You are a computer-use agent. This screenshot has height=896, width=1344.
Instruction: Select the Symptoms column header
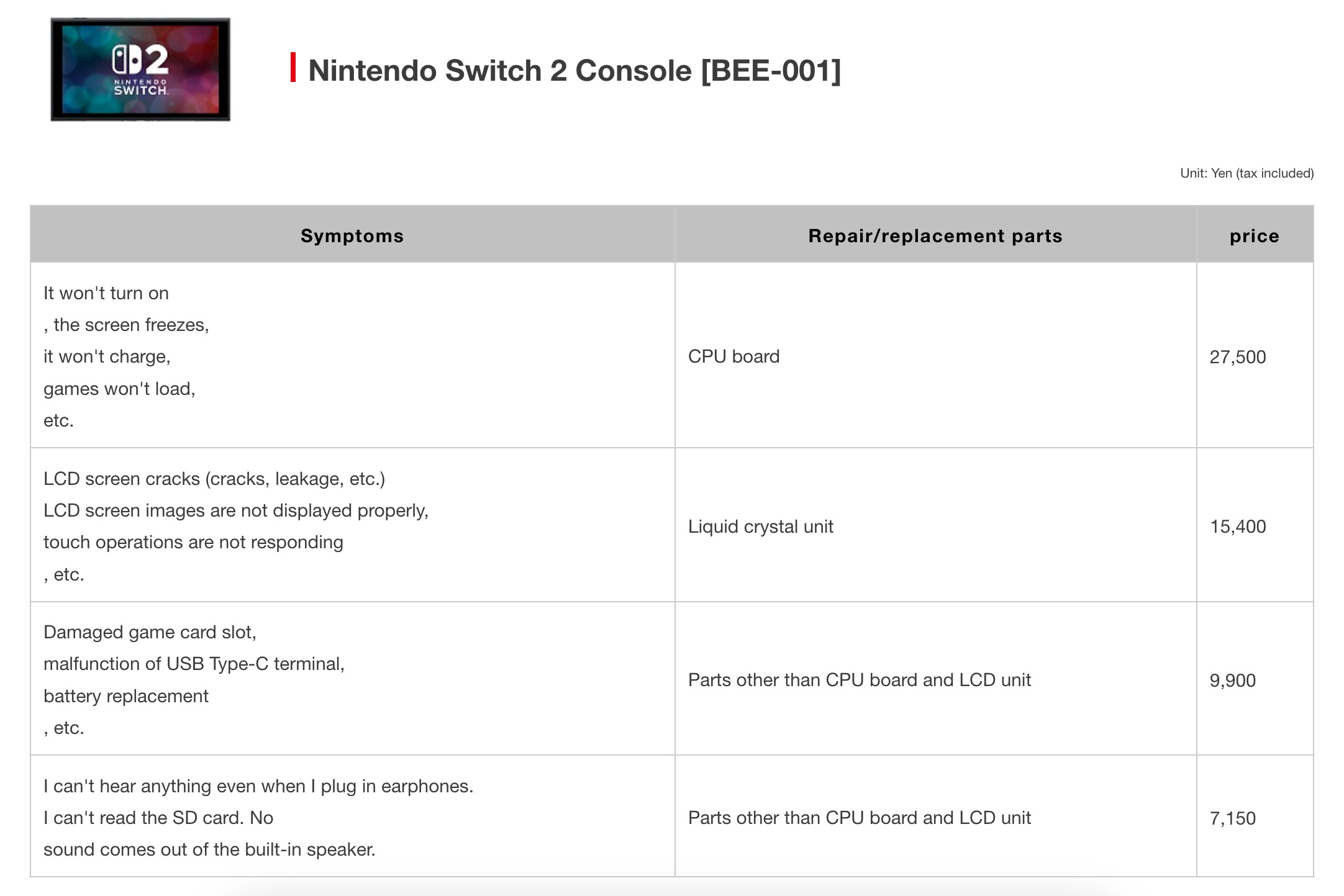coord(352,235)
